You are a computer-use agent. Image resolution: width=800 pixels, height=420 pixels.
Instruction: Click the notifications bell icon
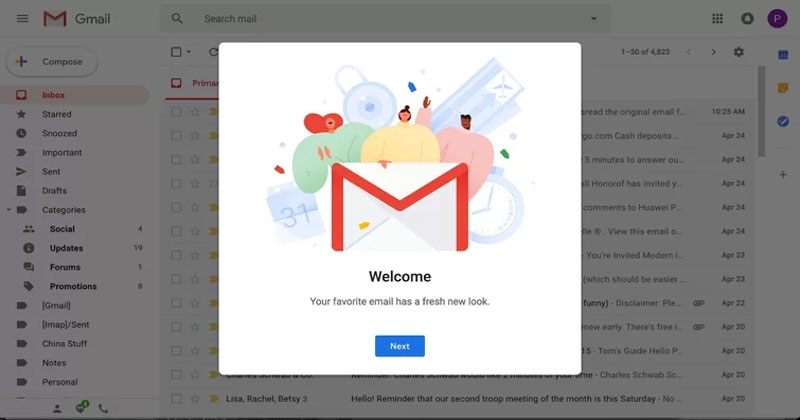coord(747,18)
